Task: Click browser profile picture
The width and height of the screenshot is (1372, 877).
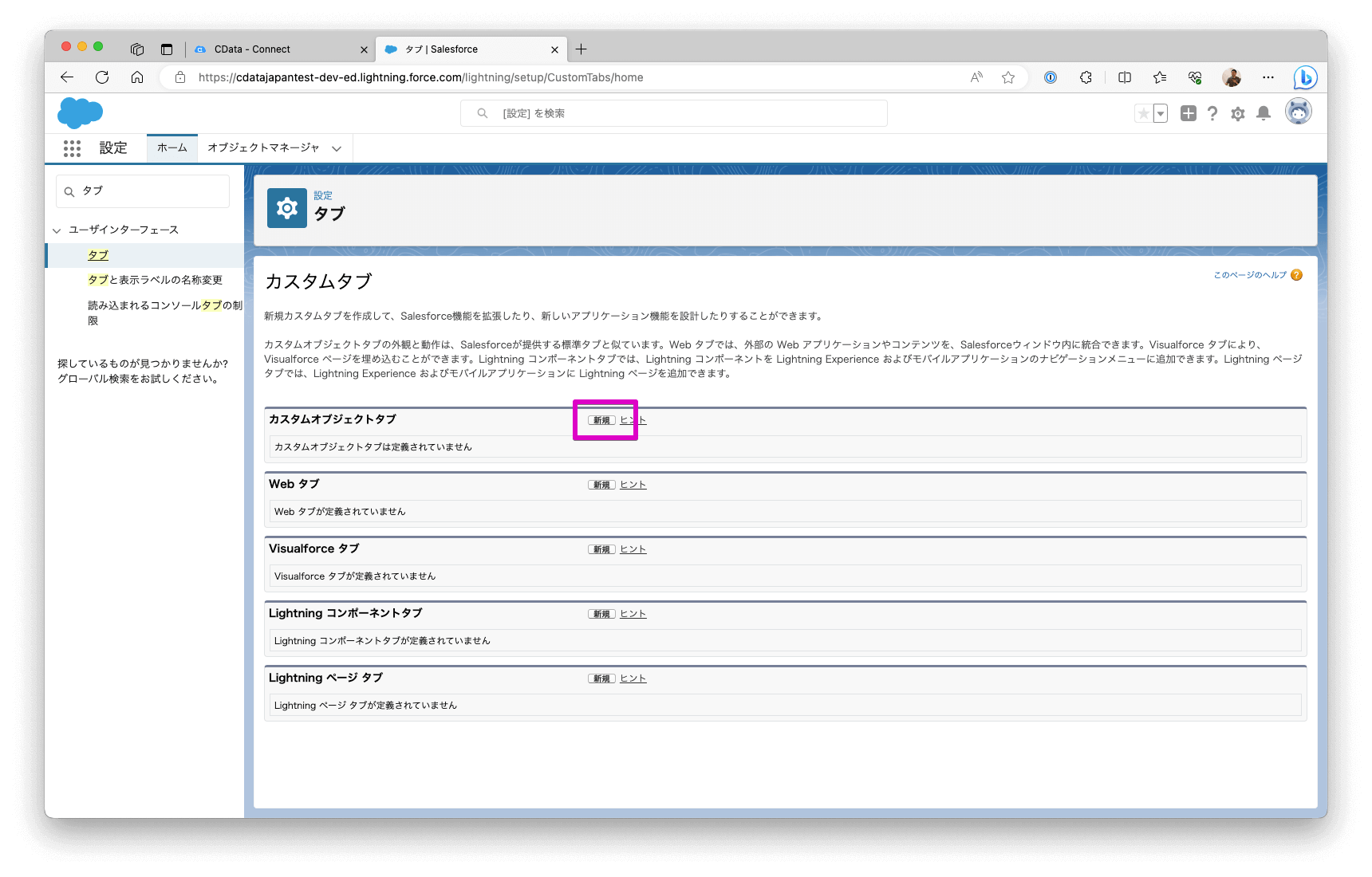Action: pos(1232,77)
